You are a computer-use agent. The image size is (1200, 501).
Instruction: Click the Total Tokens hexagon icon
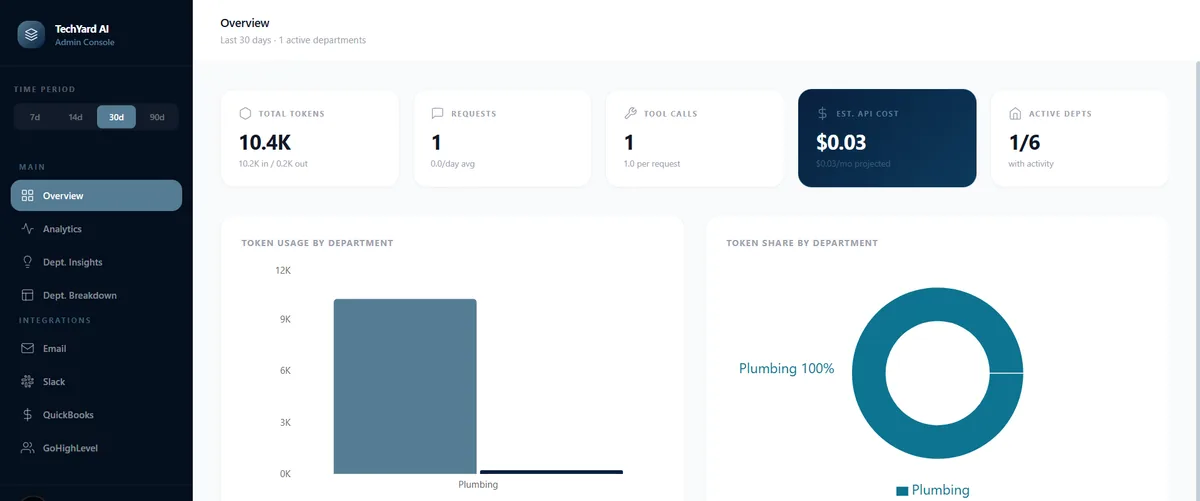[245, 113]
